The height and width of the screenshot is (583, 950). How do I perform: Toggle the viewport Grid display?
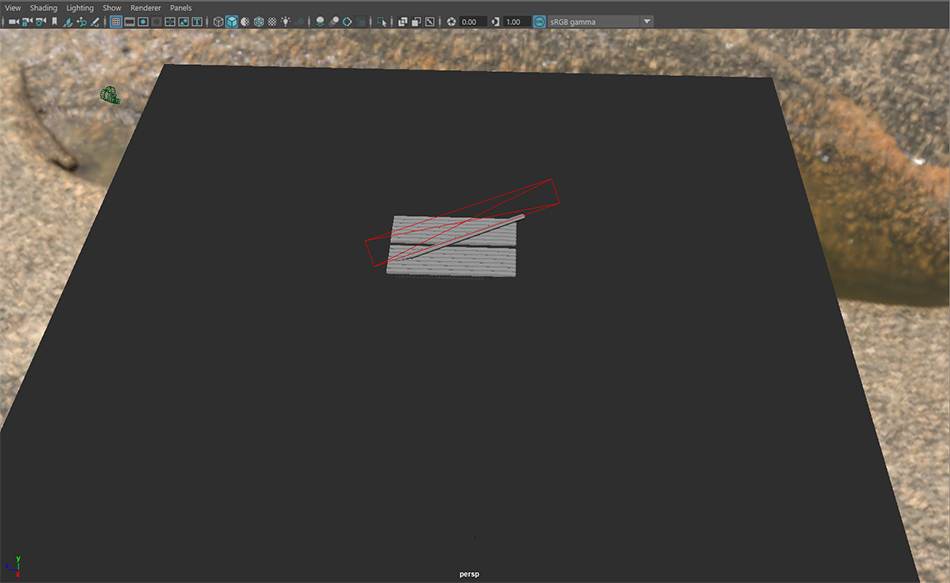(x=116, y=22)
